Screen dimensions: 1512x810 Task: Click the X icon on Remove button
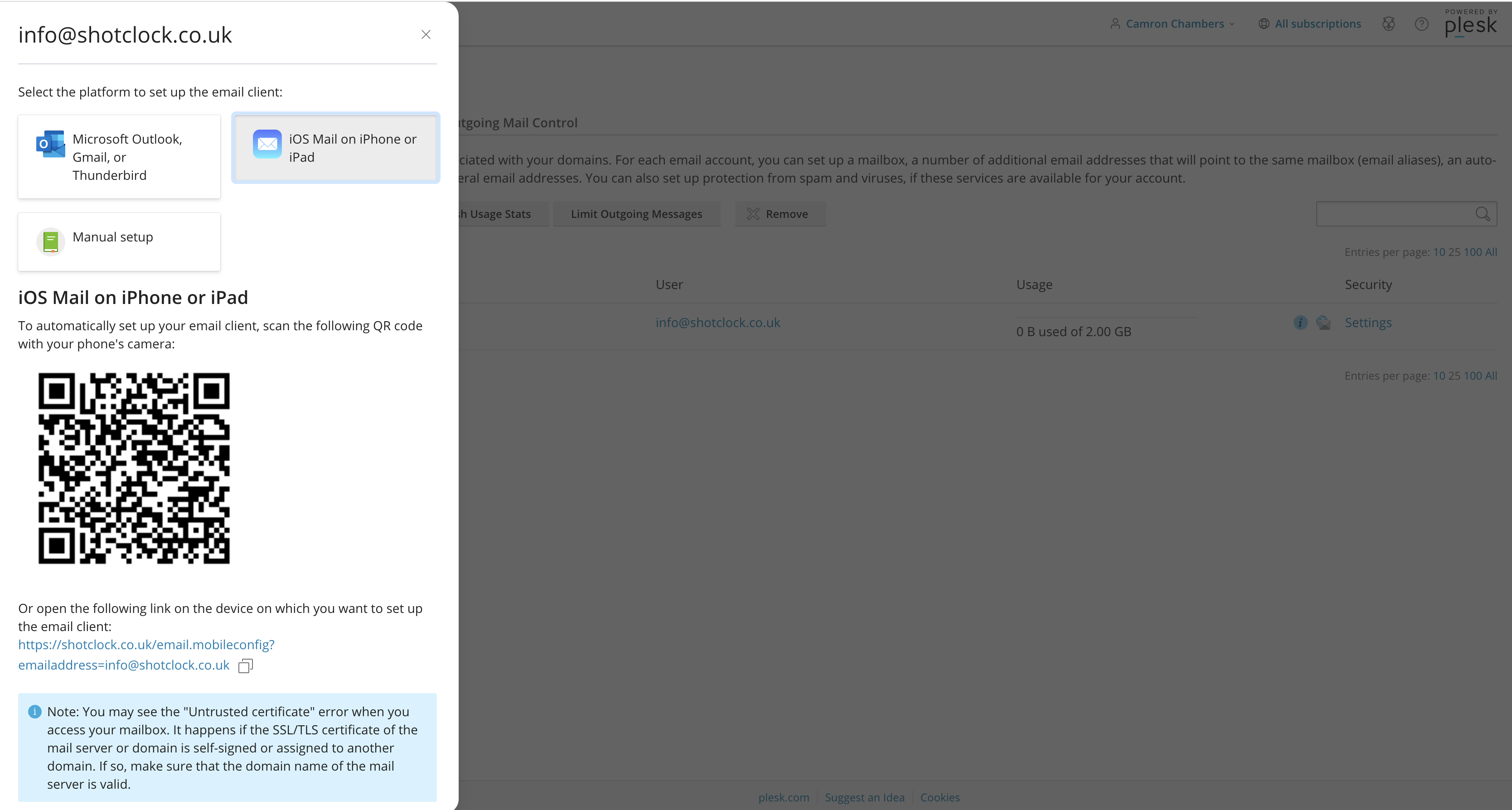(x=753, y=214)
